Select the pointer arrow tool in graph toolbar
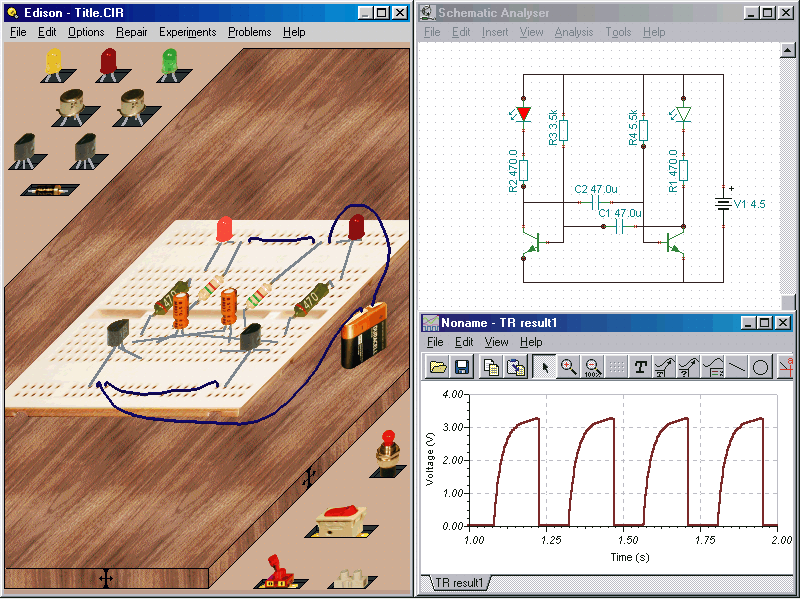 545,367
